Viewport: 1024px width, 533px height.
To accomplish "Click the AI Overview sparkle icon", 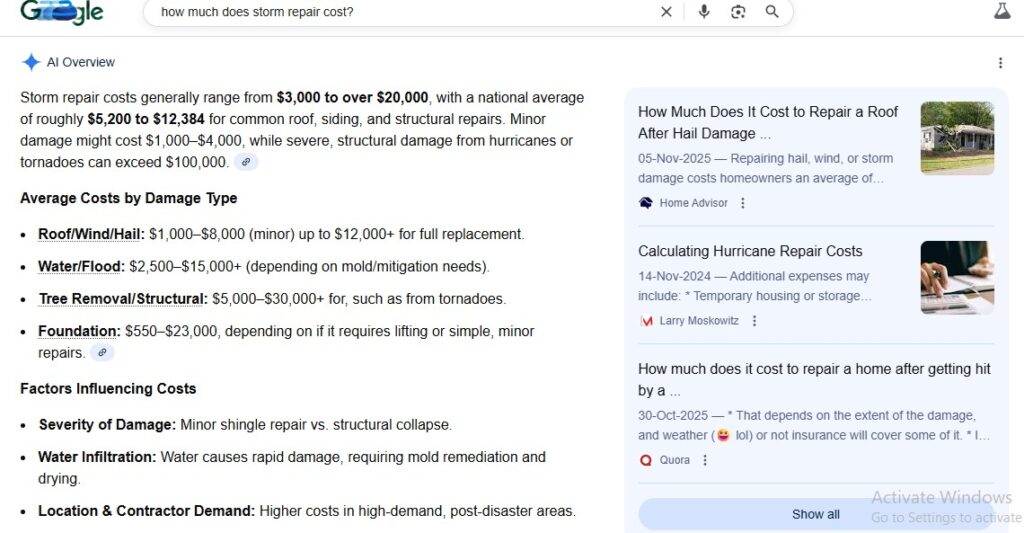I will 31,62.
